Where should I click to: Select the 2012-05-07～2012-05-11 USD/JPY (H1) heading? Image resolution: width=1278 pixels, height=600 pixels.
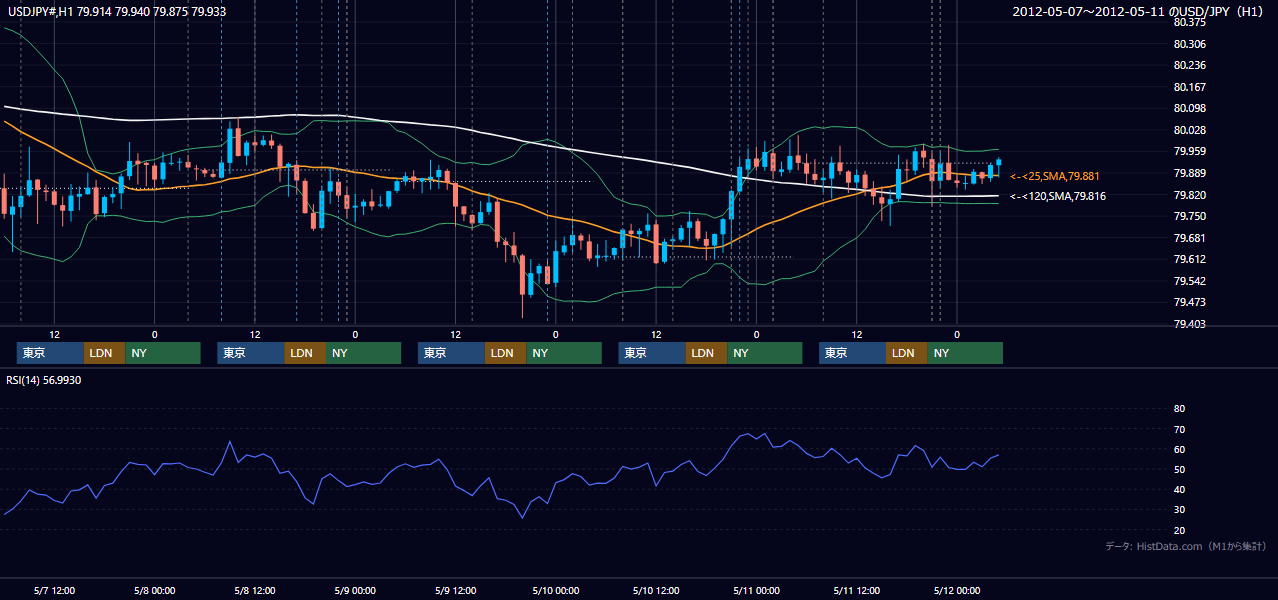click(x=1139, y=12)
